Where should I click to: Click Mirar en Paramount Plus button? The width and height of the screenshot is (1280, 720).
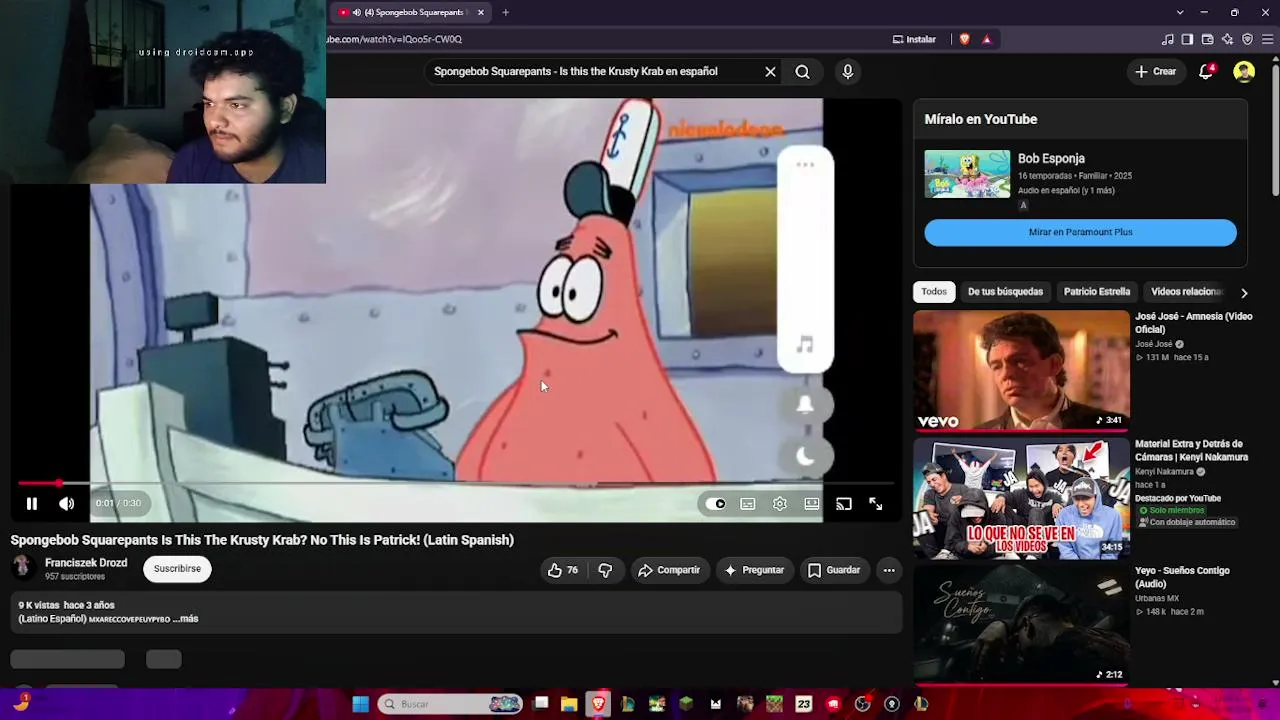coord(1080,232)
